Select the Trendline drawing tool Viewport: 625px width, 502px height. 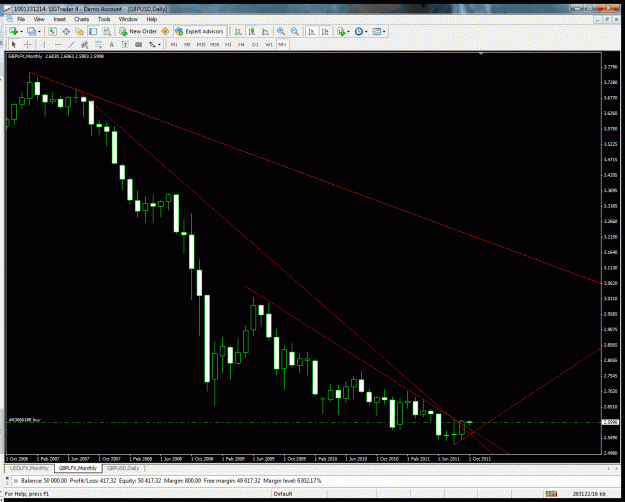pos(71,45)
